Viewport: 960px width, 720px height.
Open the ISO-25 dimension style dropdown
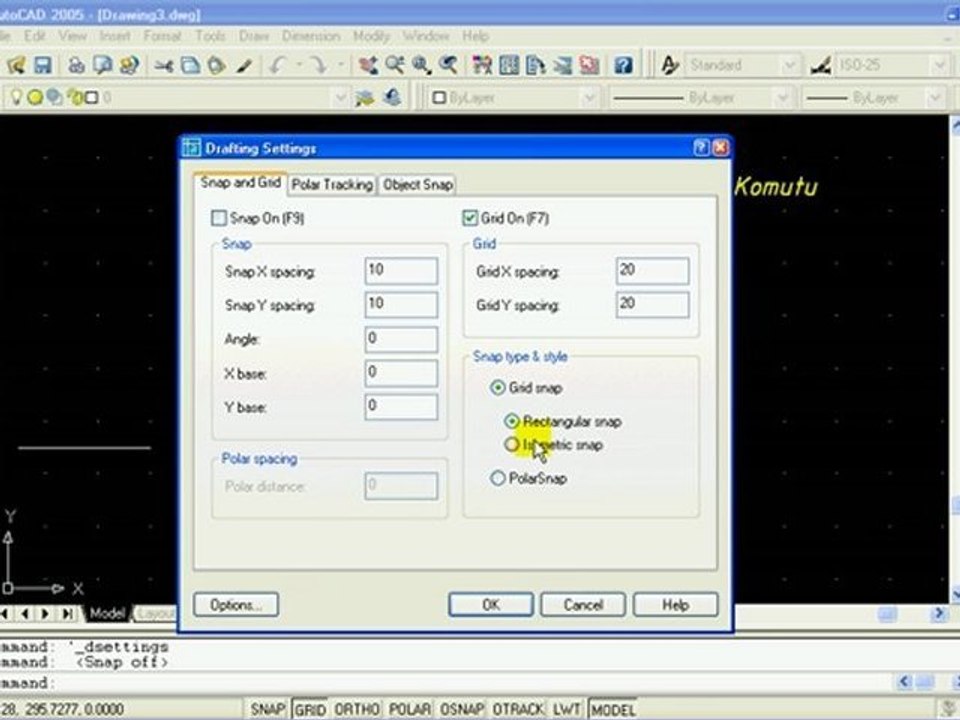pos(940,65)
